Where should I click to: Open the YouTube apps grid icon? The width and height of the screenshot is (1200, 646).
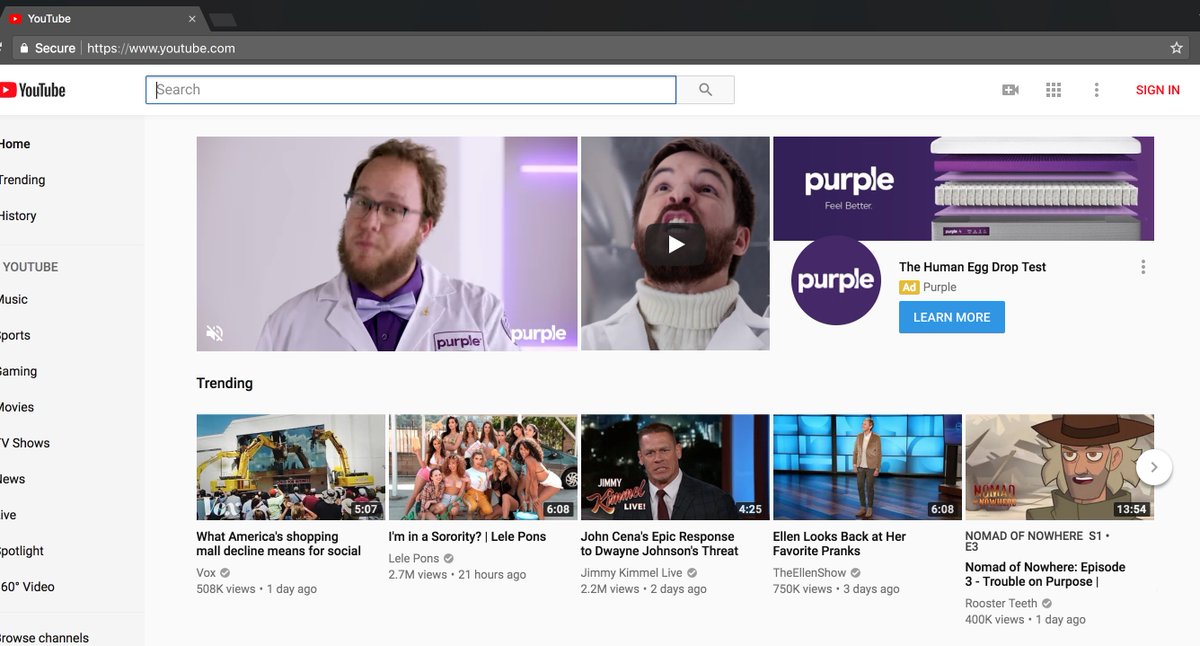click(x=1053, y=90)
